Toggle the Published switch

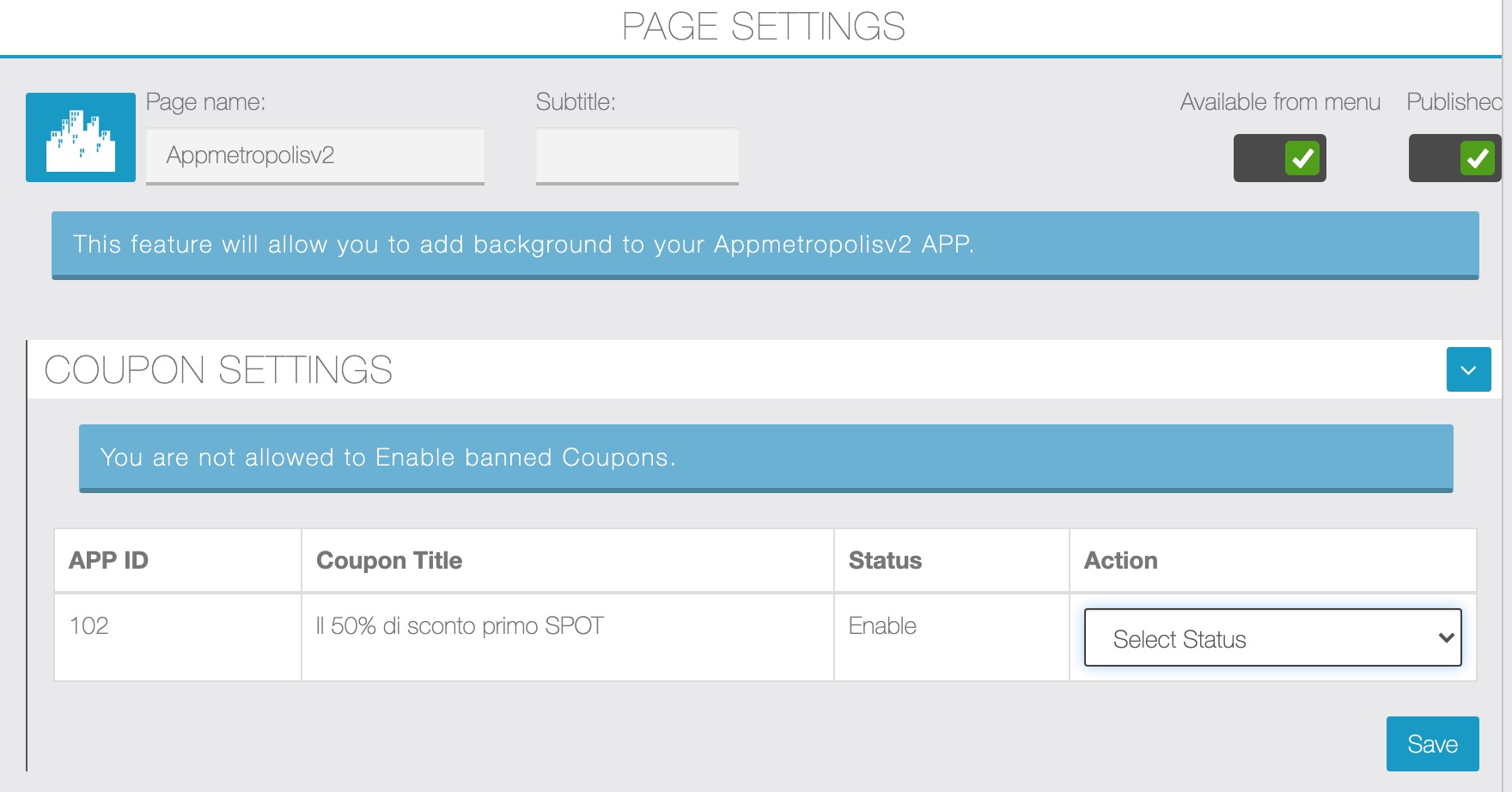tap(1455, 158)
